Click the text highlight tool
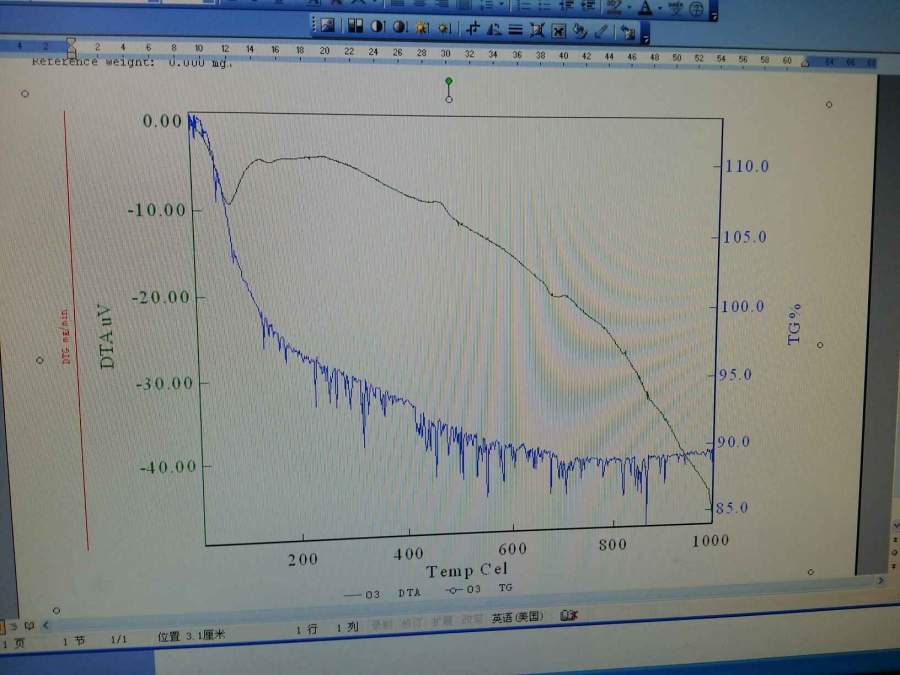Viewport: 900px width, 675px height. click(615, 7)
